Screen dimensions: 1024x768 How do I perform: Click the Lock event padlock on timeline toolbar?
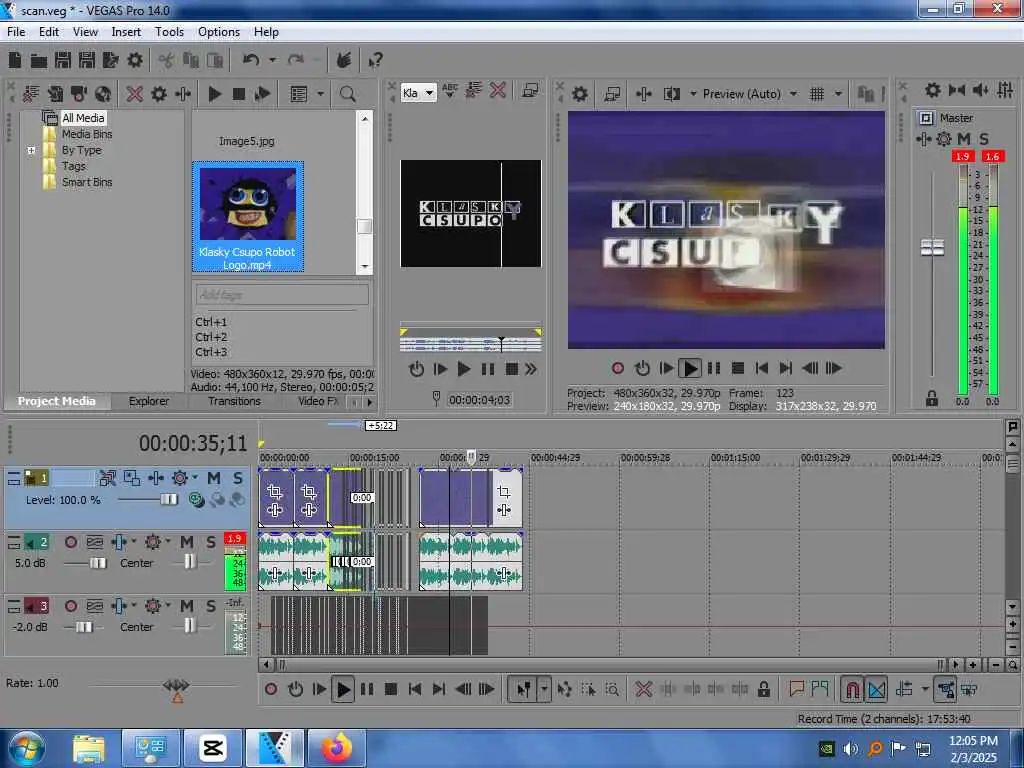(763, 689)
